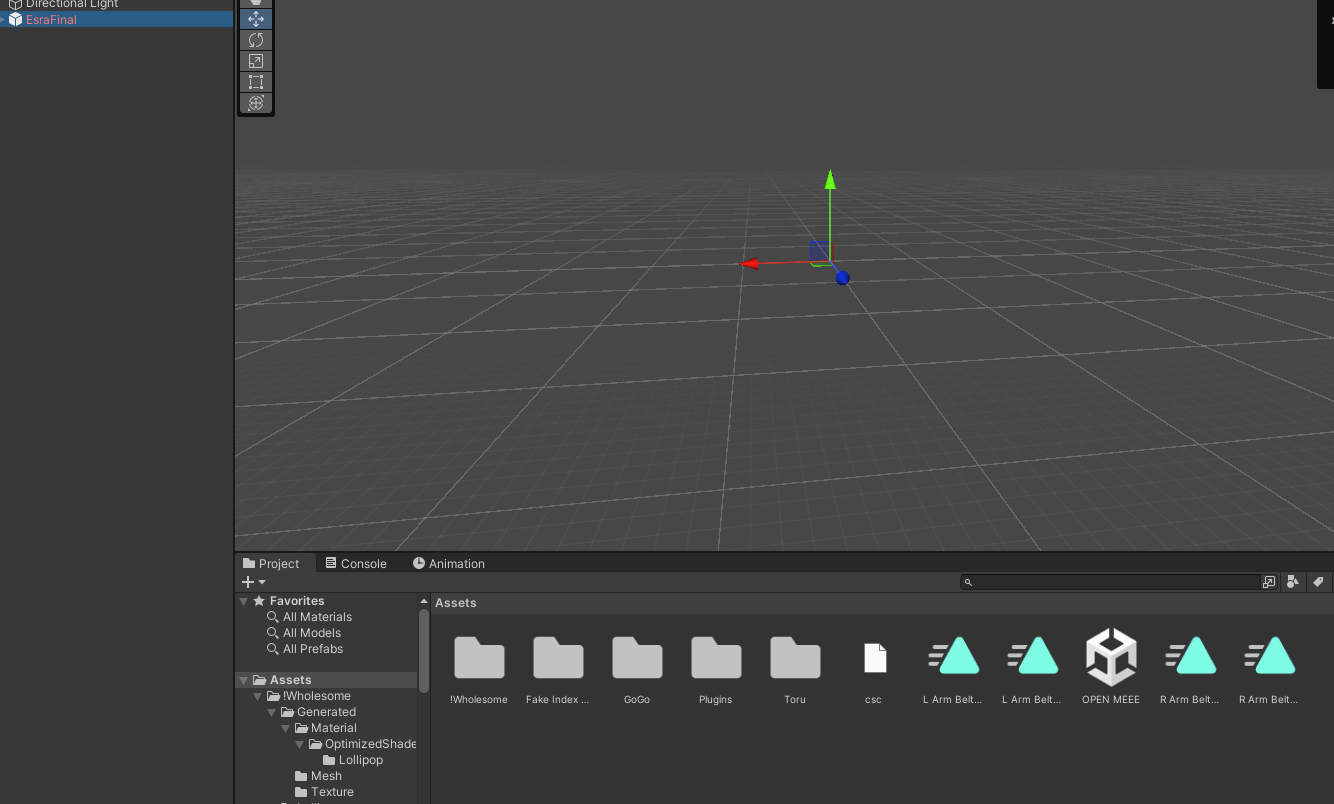This screenshot has height=804, width=1334.
Task: Collapse the Generated folder arrow
Action: tap(271, 712)
